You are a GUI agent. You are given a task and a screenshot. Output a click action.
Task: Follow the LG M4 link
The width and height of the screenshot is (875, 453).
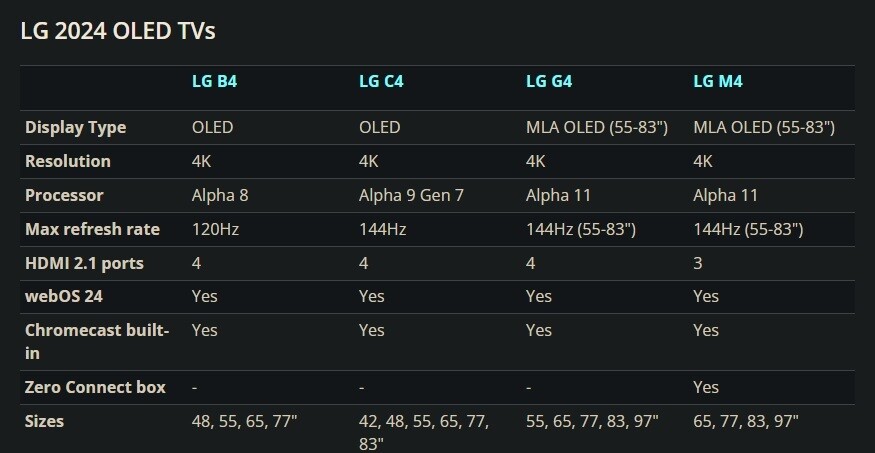[x=716, y=81]
